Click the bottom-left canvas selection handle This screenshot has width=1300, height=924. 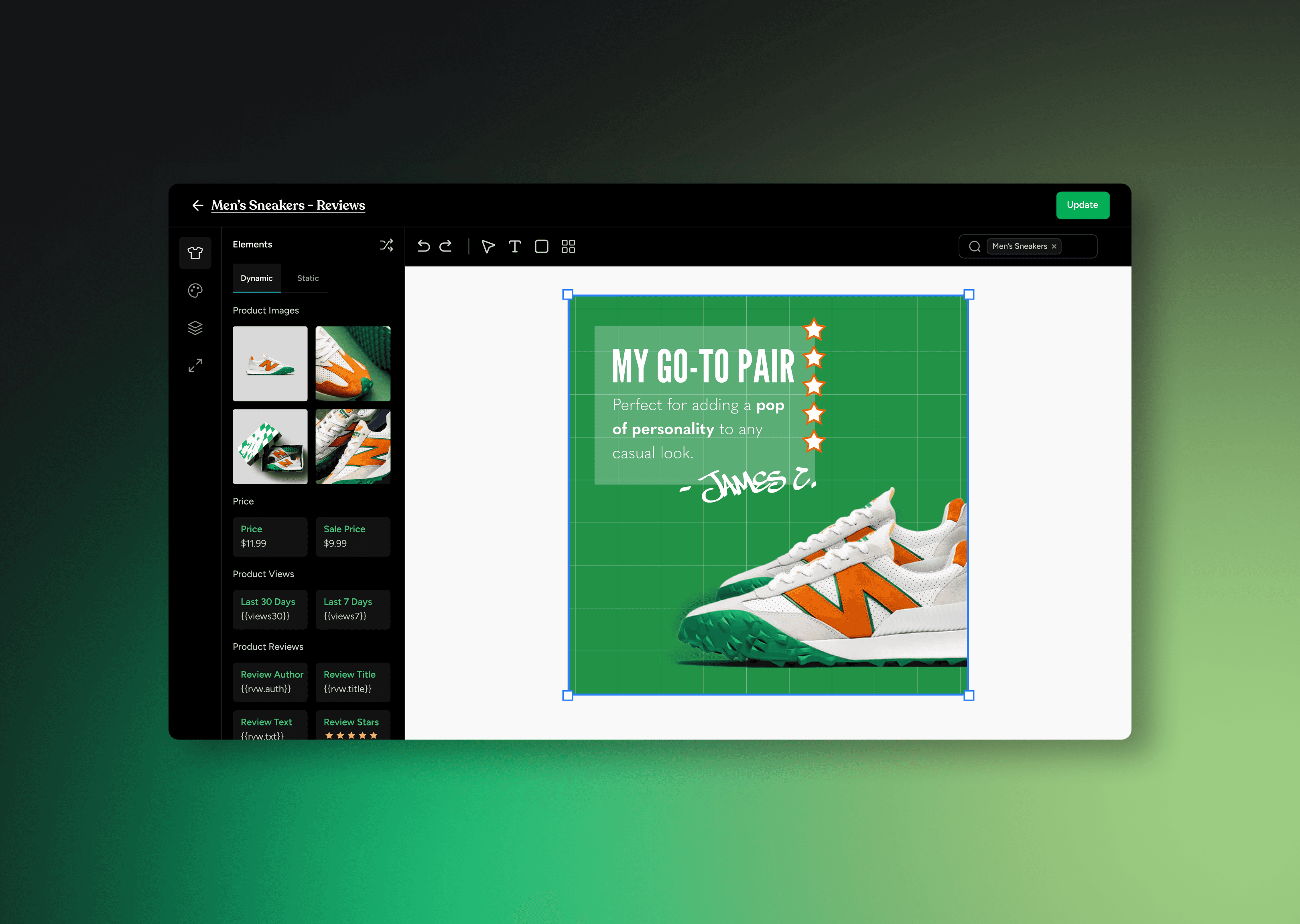[x=567, y=695]
